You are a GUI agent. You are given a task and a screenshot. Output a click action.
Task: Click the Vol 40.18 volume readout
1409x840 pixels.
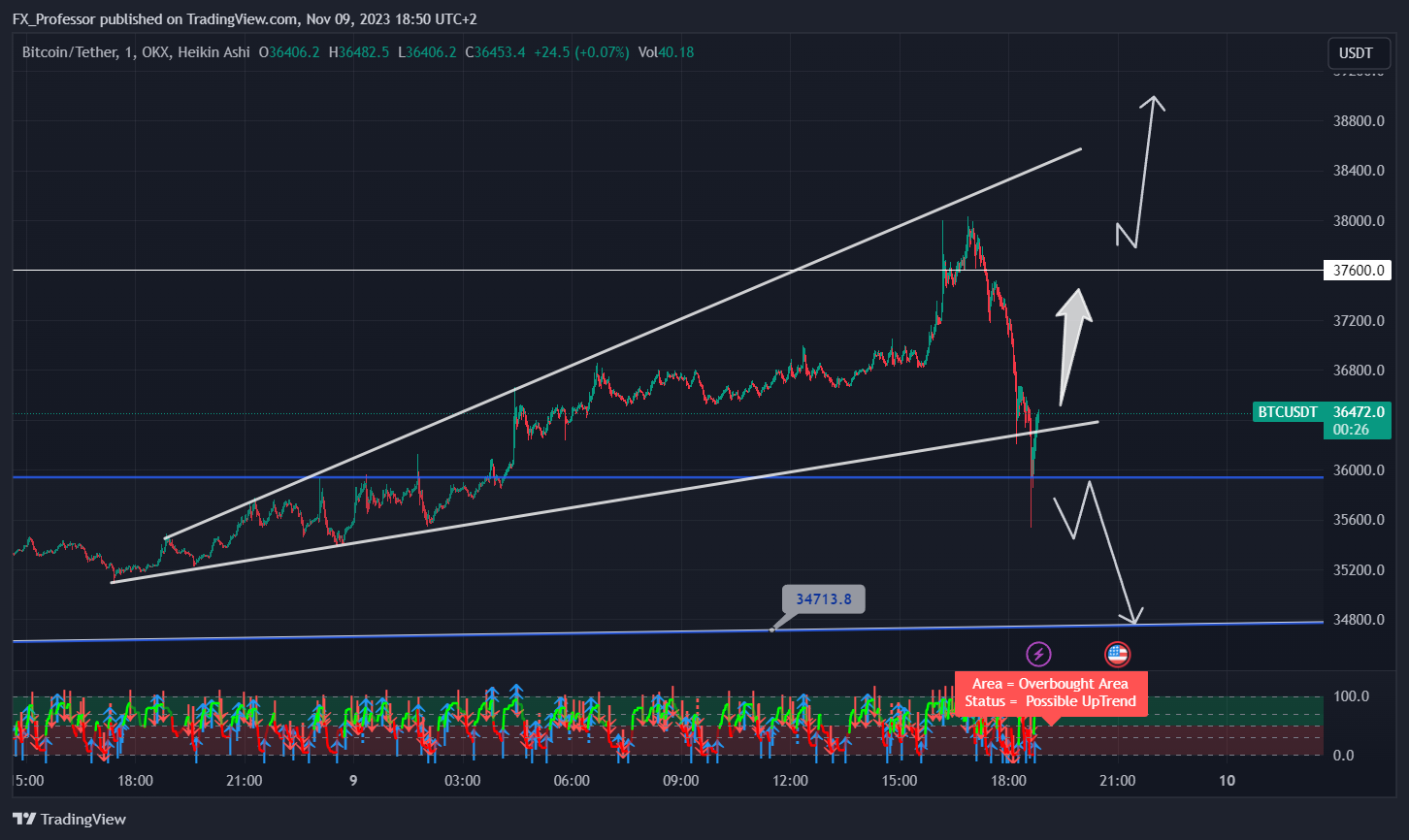pyautogui.click(x=667, y=51)
